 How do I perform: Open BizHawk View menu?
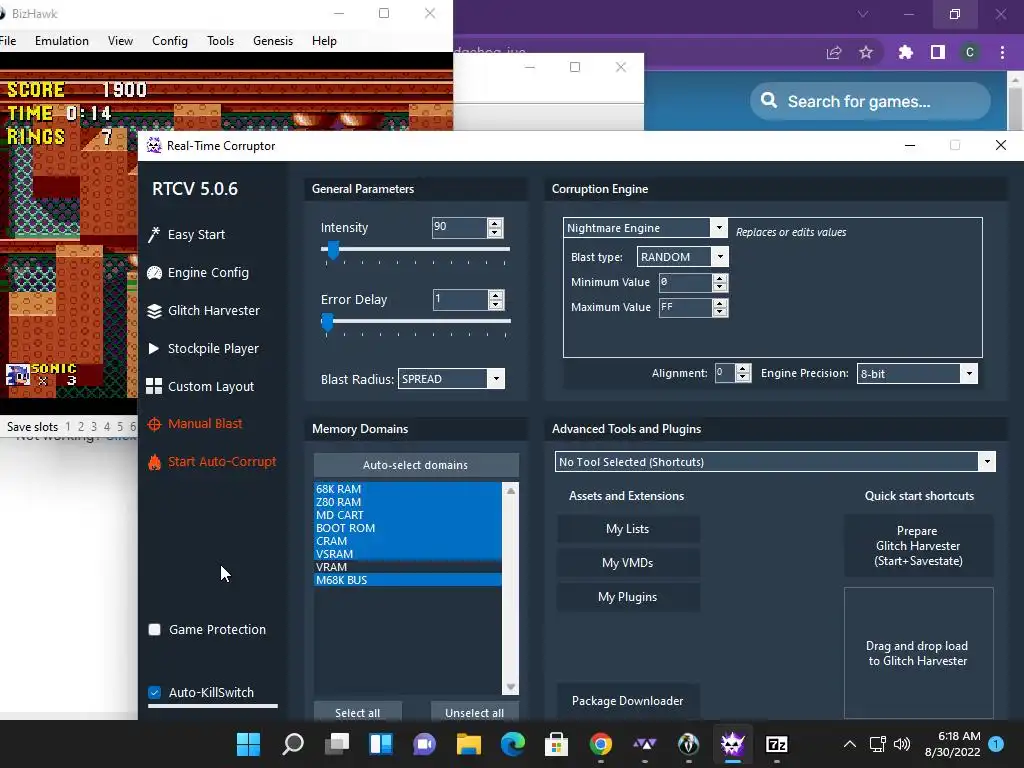click(120, 40)
